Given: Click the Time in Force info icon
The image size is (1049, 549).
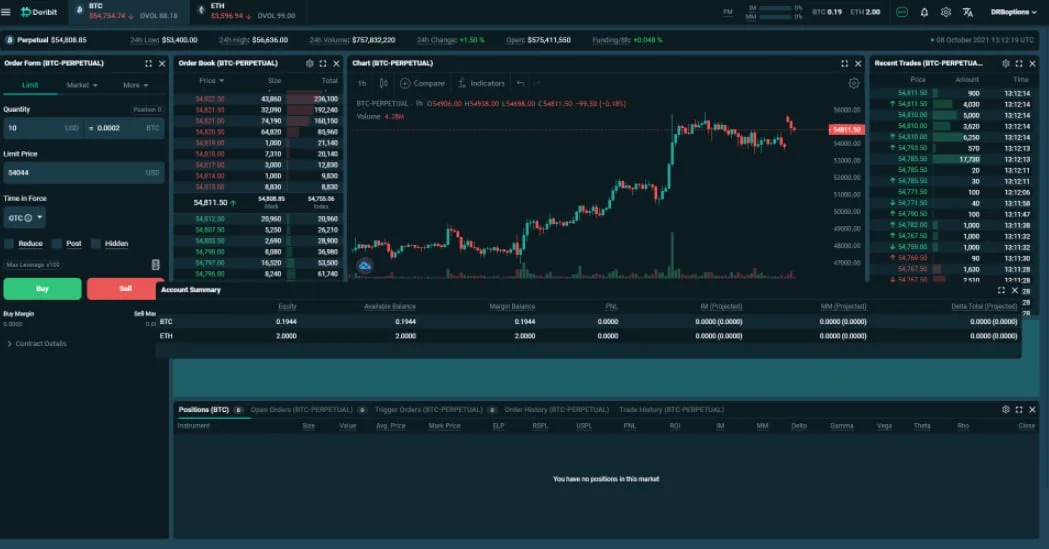Looking at the screenshot, I should pyautogui.click(x=28, y=218).
